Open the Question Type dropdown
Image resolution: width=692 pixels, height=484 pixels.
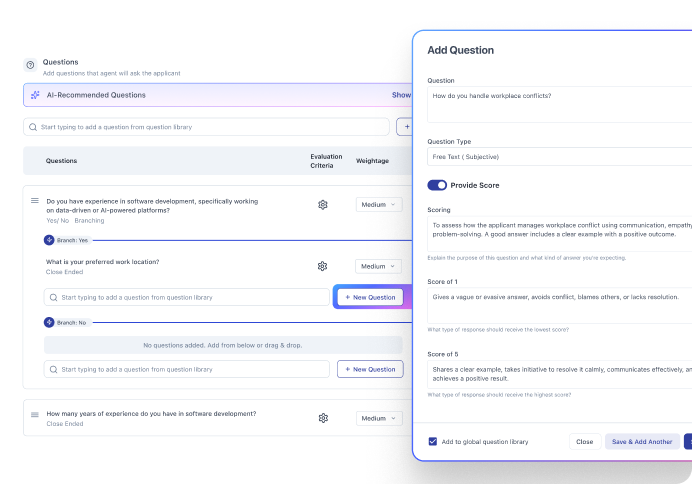[558, 157]
